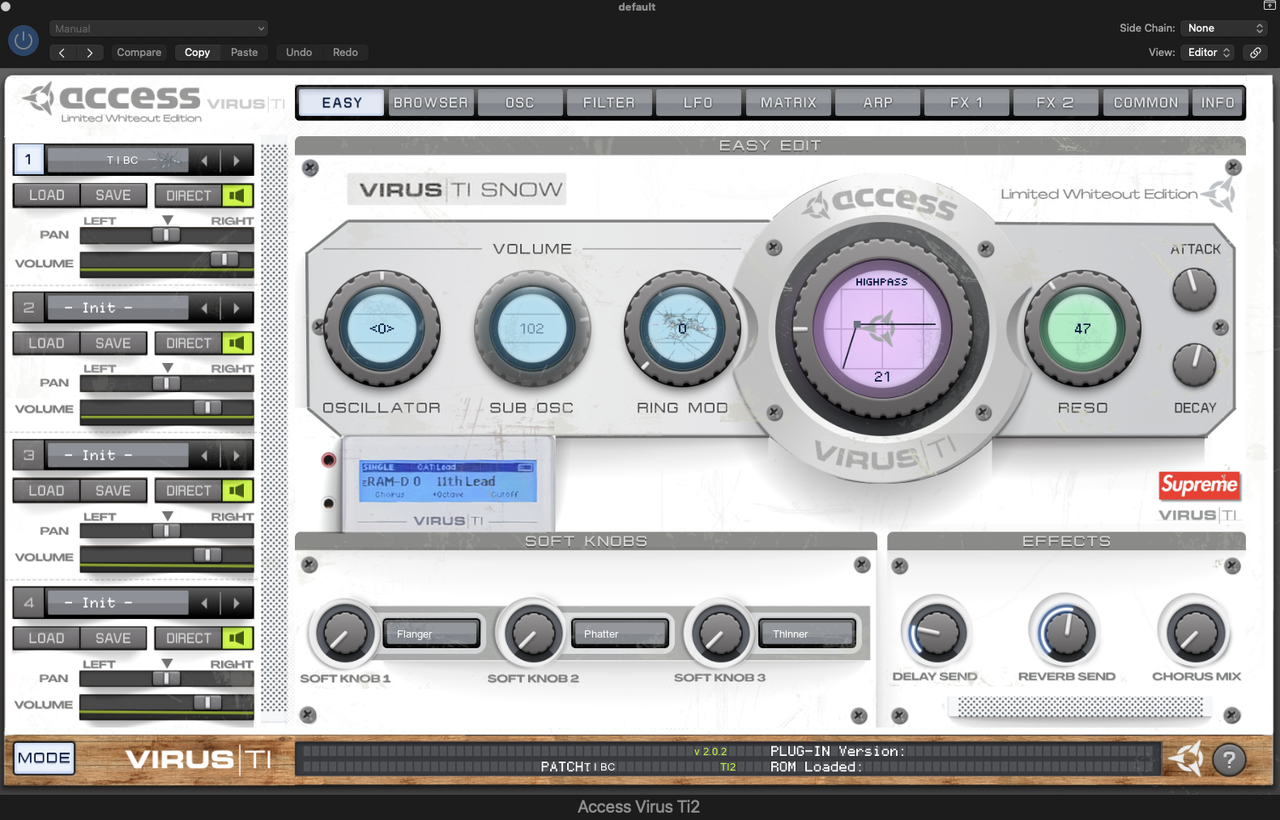Open the MATRIX tab

coord(788,102)
